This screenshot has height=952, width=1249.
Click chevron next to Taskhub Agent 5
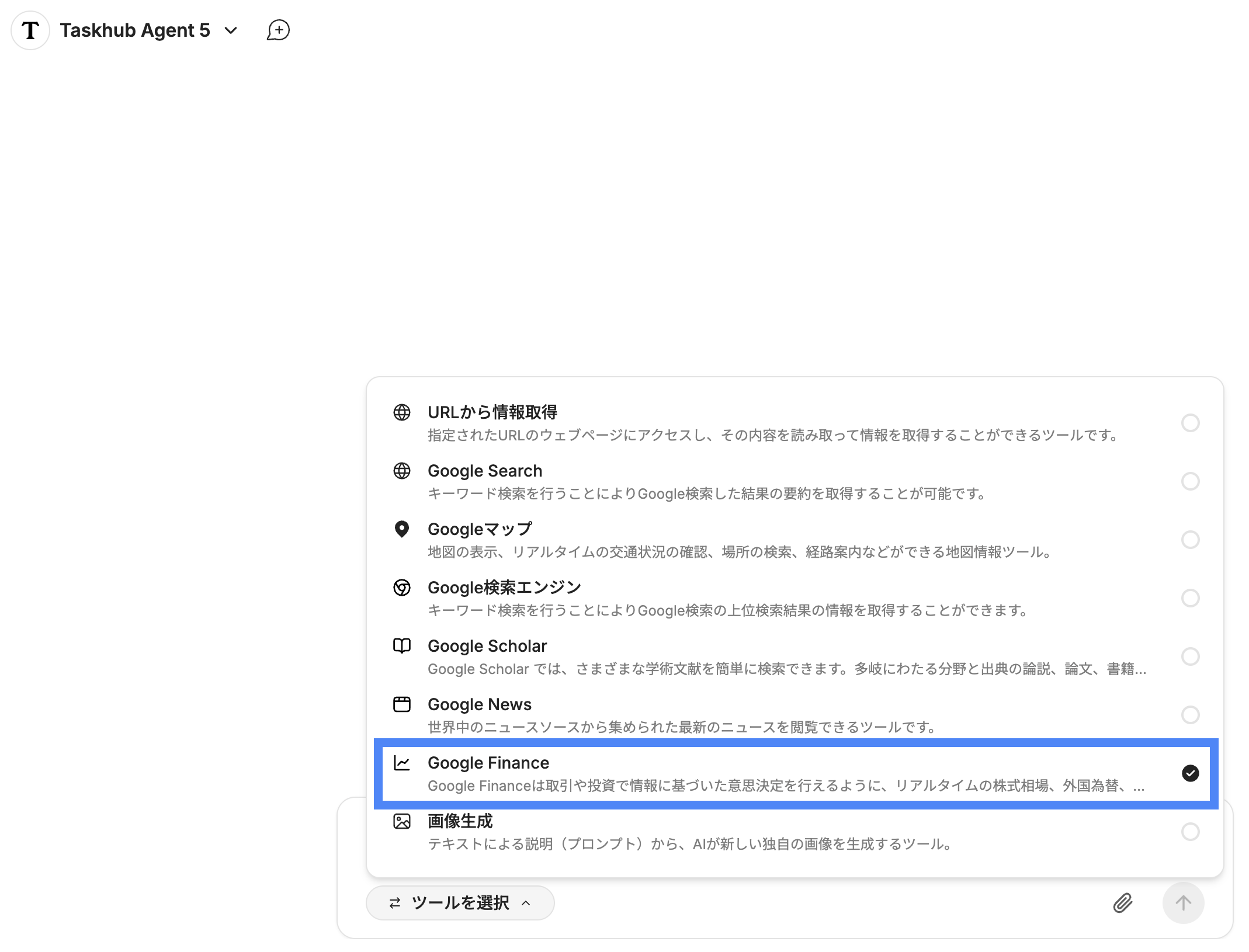(231, 30)
